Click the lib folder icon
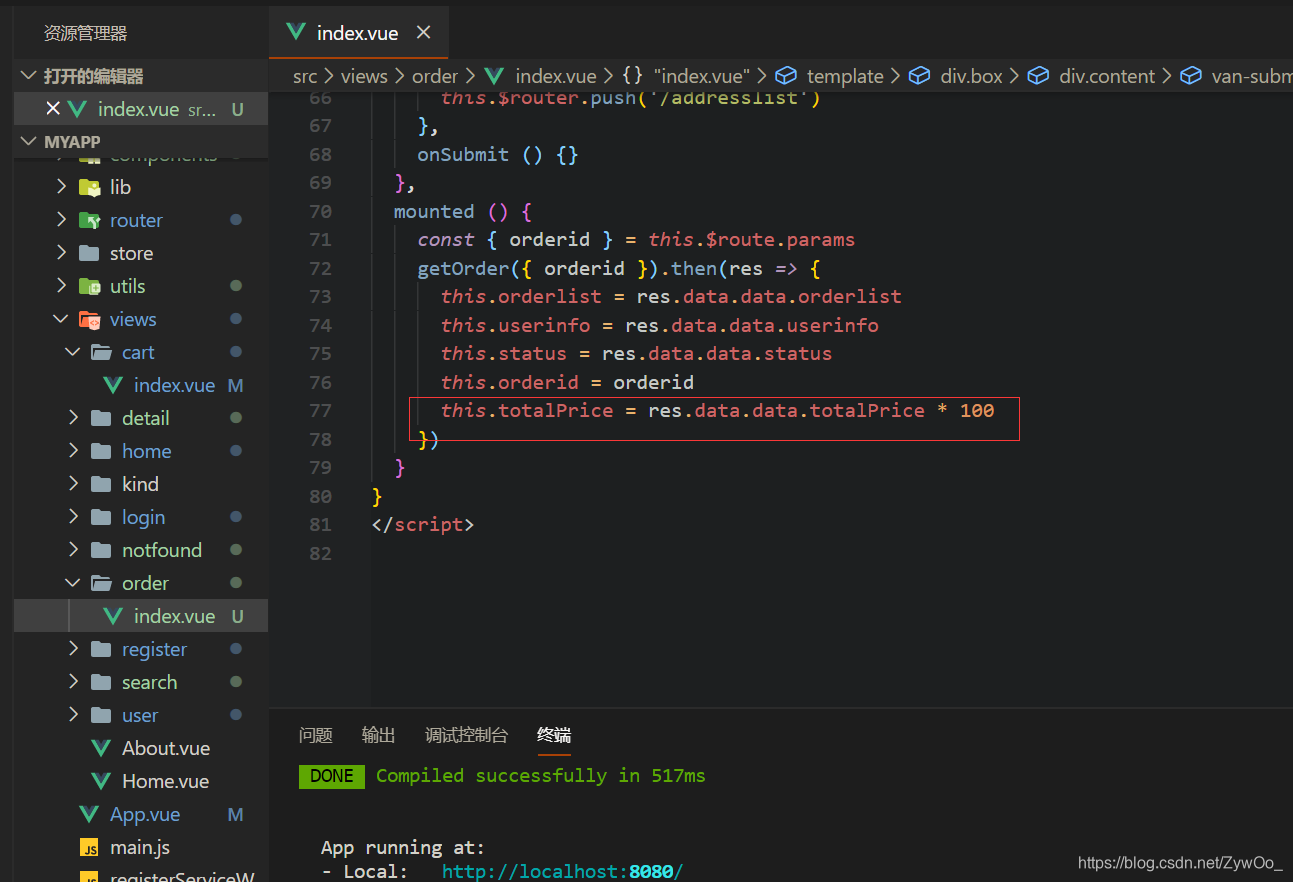 coord(90,187)
